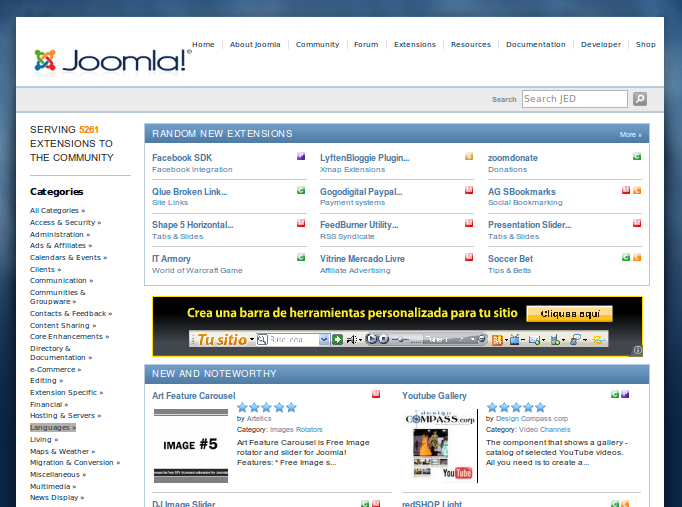The height and width of the screenshot is (507, 682).
Task: Click the search magnifier button
Action: point(639,99)
